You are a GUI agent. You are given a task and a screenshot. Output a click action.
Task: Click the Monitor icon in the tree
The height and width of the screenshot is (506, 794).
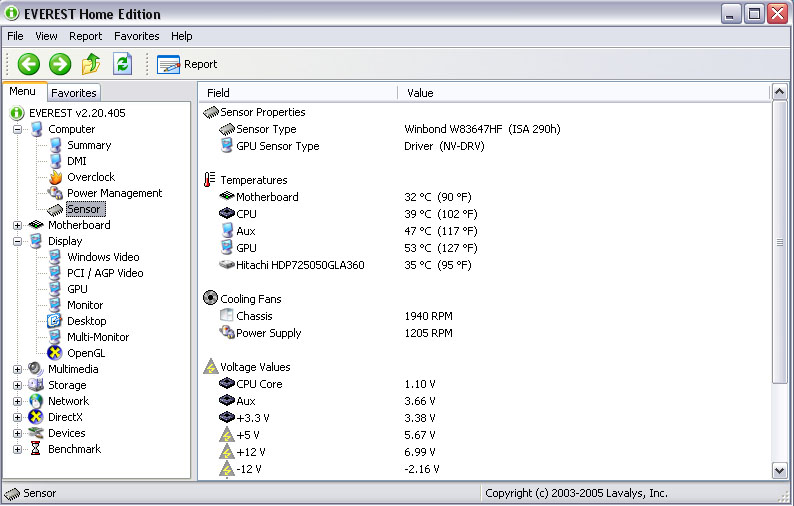tap(55, 305)
